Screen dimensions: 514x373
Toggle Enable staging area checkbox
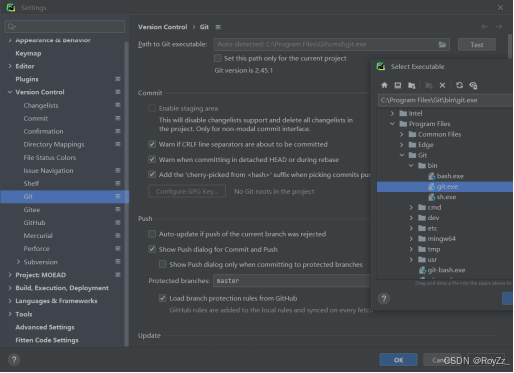(x=152, y=108)
